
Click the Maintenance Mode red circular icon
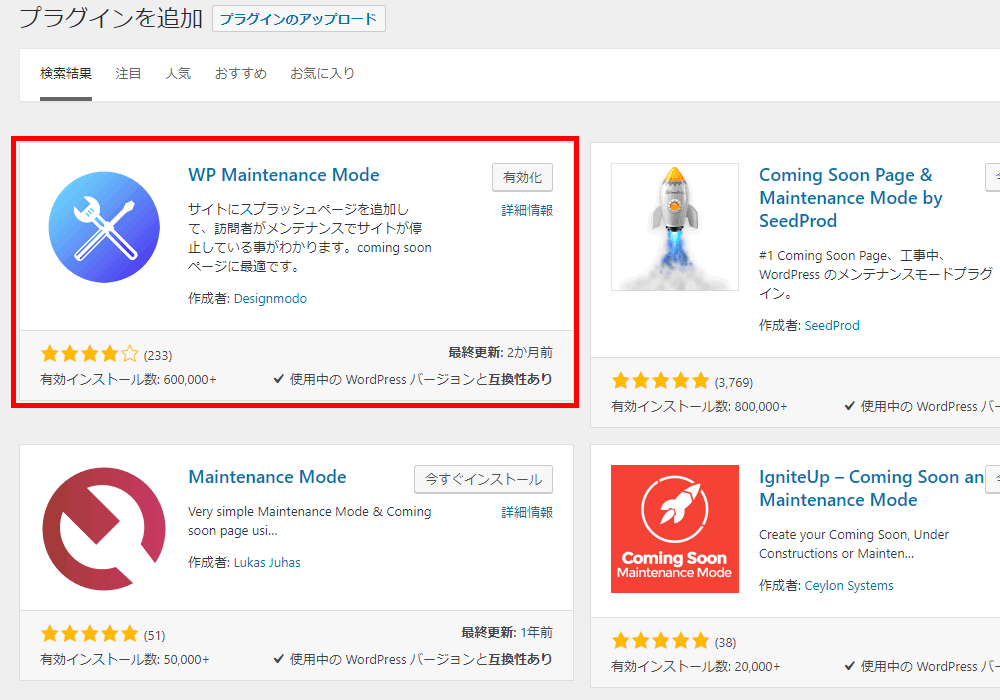click(104, 529)
